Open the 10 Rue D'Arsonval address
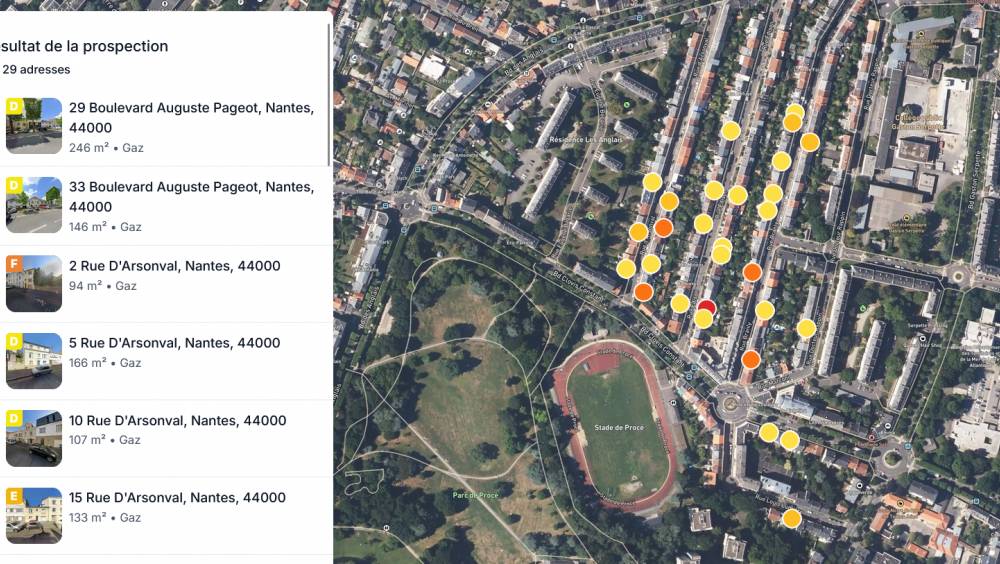This screenshot has height=564, width=1000. point(165,438)
